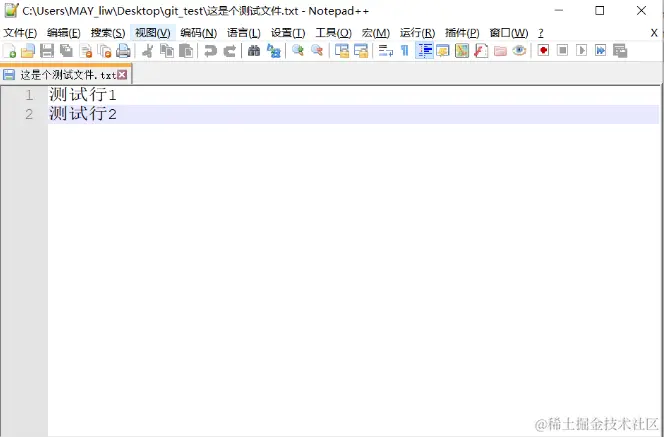
Task: Open the user defined language dialog icon
Action: 443,51
